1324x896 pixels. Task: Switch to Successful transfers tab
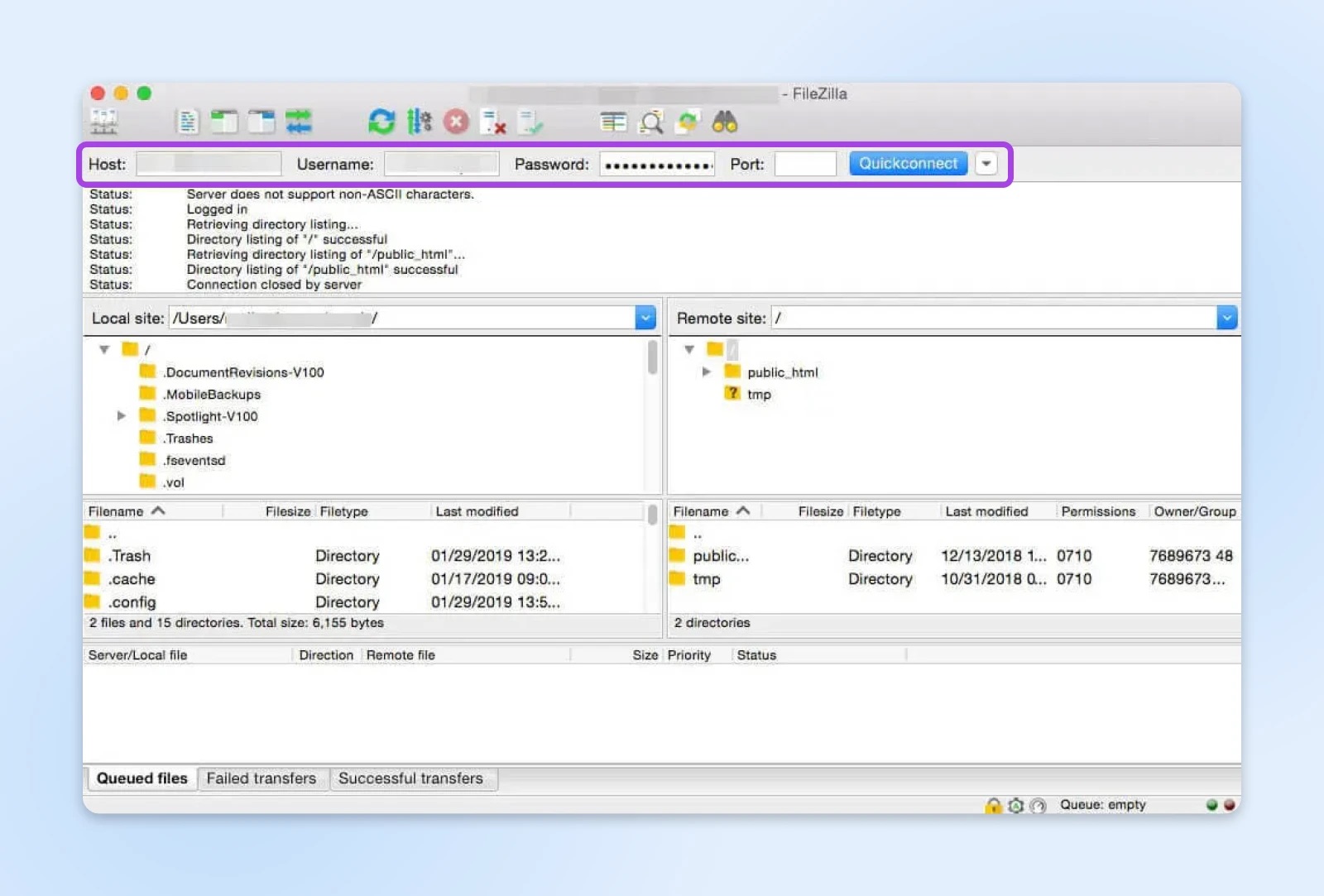(x=410, y=779)
